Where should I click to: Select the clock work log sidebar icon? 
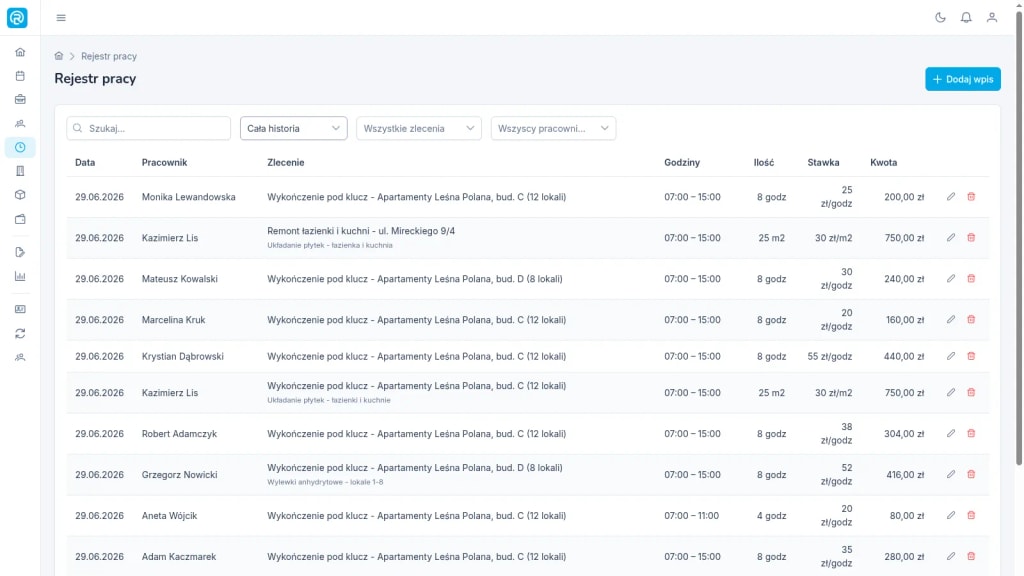20,148
